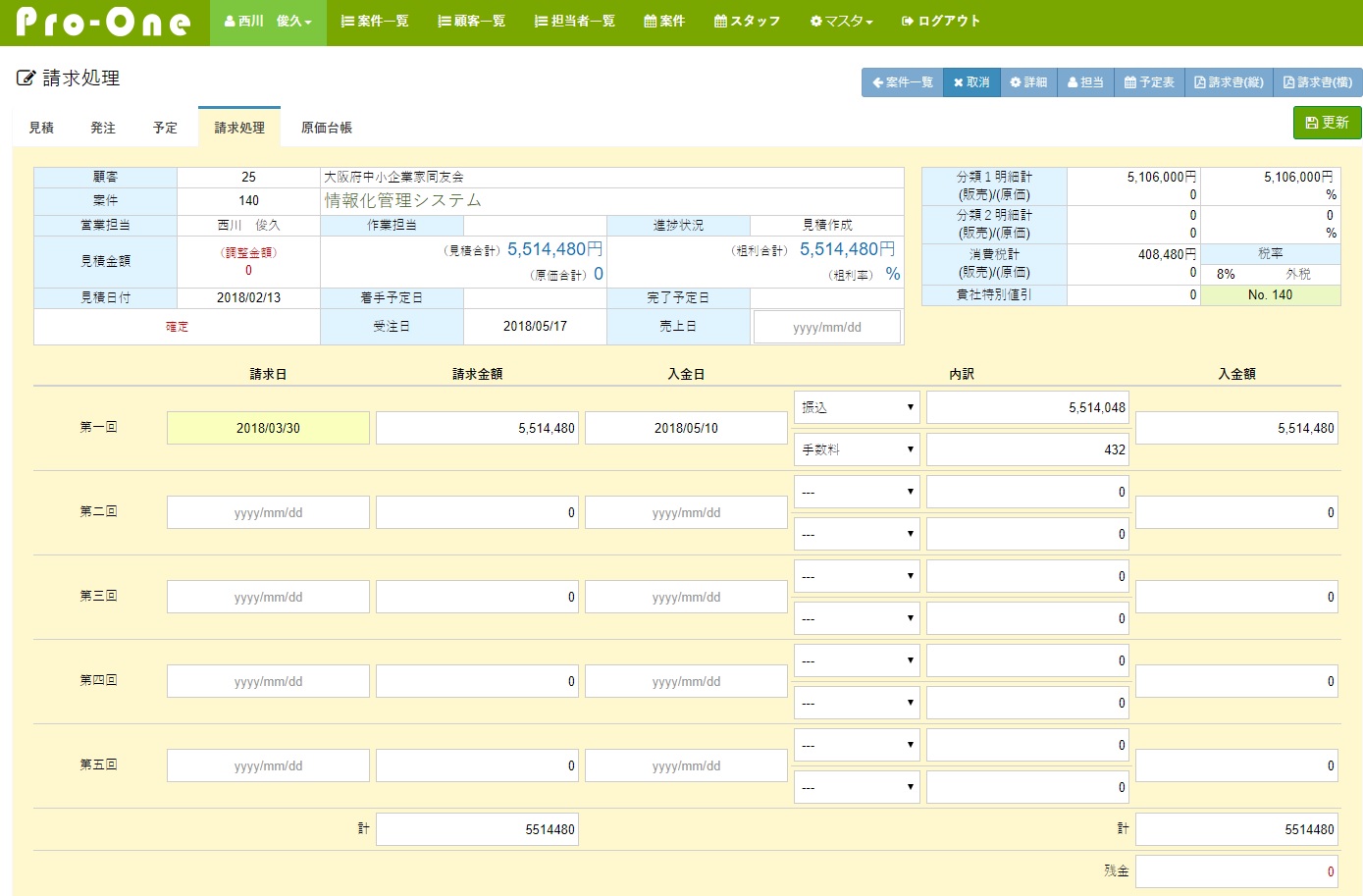Switch to the 原価台帳 tab

[327, 128]
